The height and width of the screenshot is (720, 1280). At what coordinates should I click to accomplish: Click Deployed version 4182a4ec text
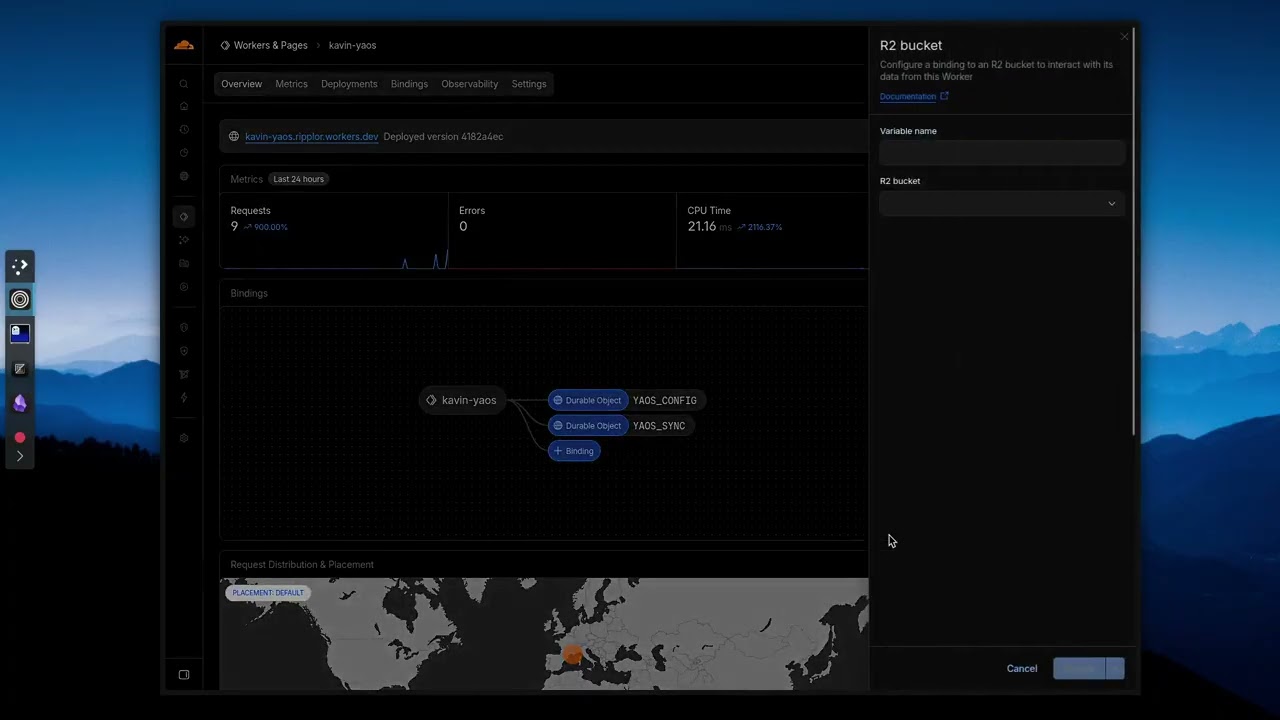pyautogui.click(x=443, y=136)
